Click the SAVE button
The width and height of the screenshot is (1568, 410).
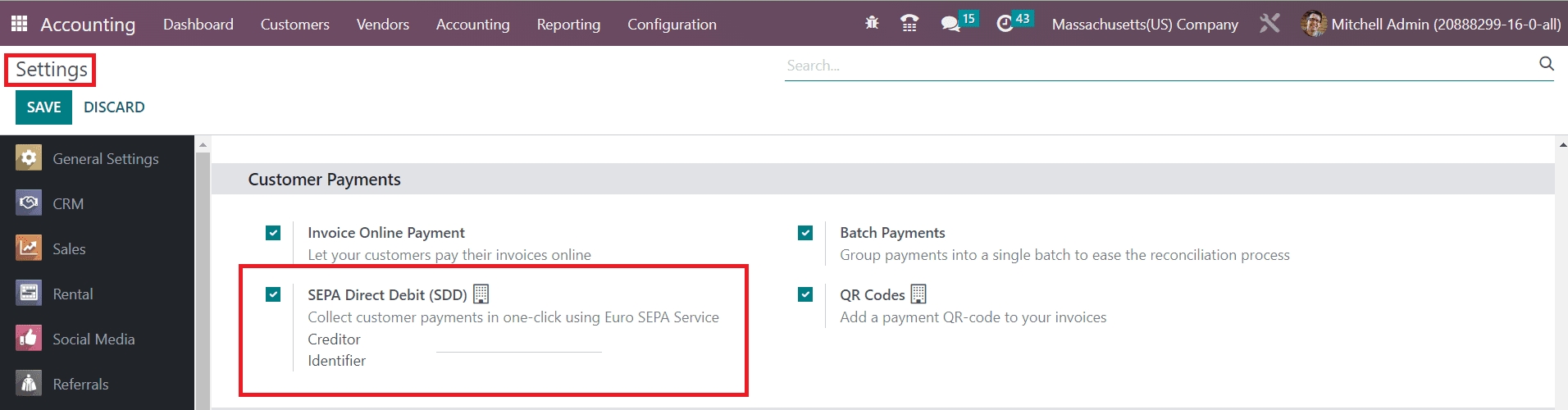coord(43,107)
